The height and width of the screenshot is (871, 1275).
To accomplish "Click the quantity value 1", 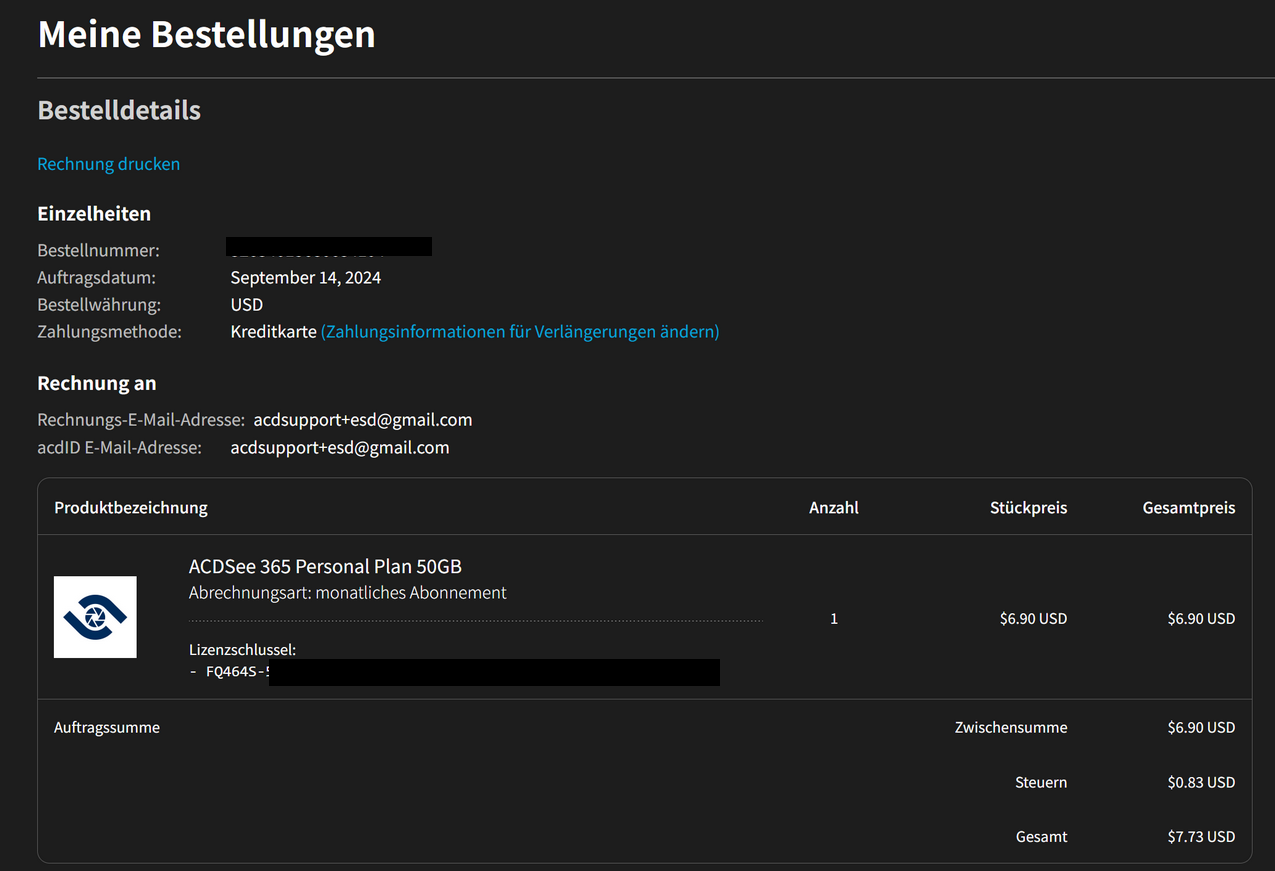I will coord(834,619).
